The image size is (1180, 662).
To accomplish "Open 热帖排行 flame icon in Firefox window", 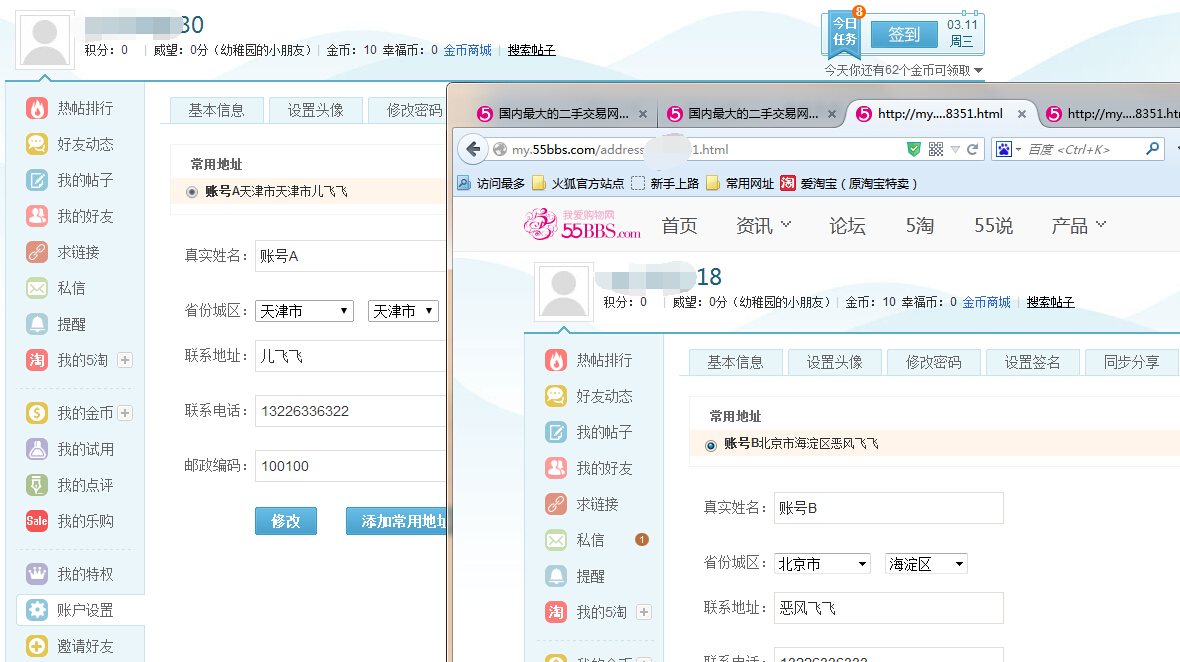I will pyautogui.click(x=555, y=360).
